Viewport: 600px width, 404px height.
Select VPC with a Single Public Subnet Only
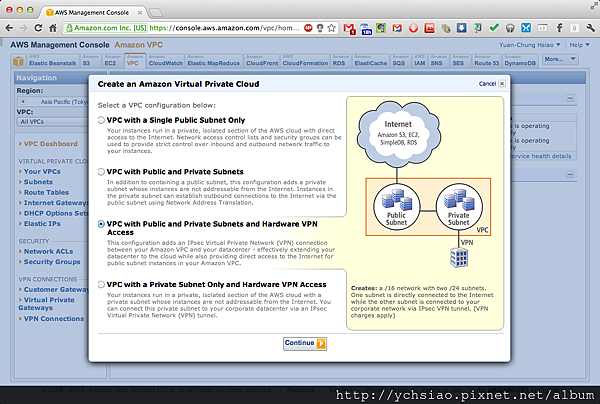click(101, 120)
